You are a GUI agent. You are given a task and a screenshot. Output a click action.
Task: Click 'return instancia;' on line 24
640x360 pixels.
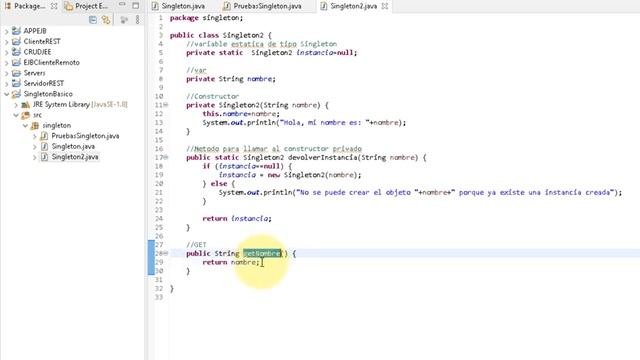tap(237, 219)
